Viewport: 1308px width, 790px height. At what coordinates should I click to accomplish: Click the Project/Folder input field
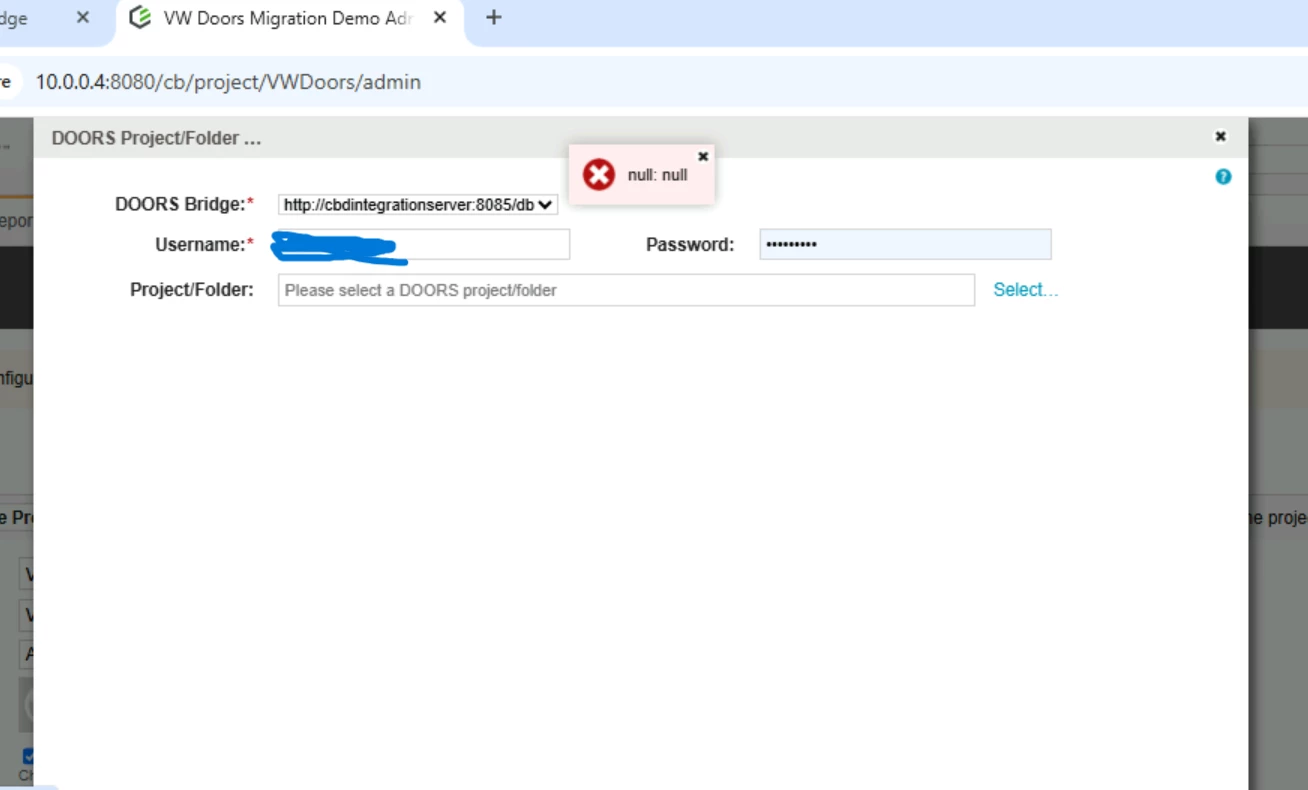point(626,290)
